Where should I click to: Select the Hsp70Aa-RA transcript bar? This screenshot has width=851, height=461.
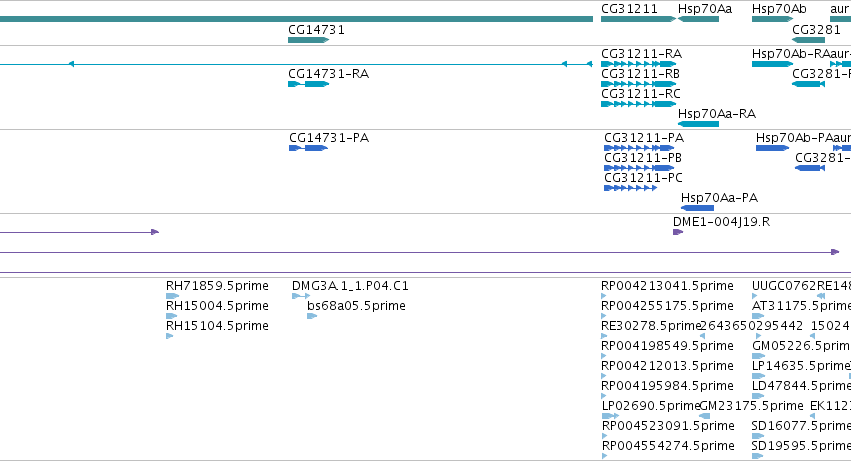[698, 124]
